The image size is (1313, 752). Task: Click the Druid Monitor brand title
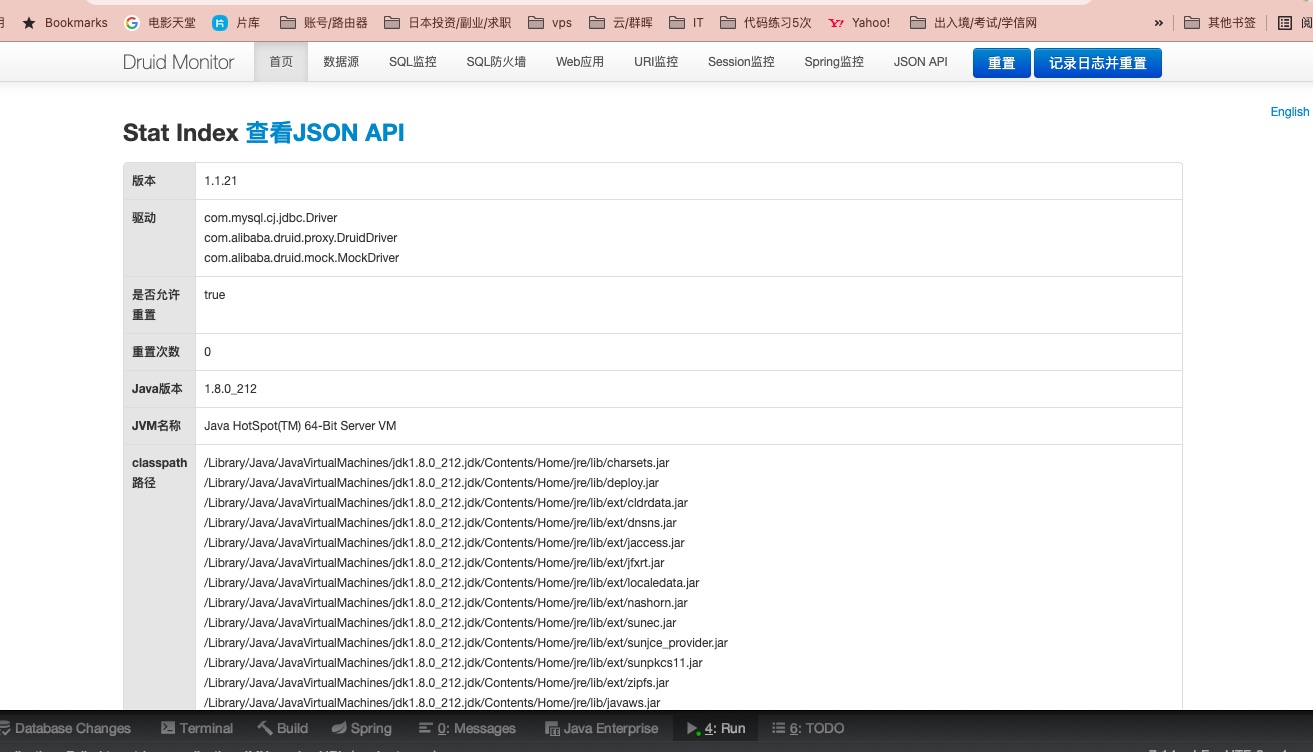coord(178,62)
